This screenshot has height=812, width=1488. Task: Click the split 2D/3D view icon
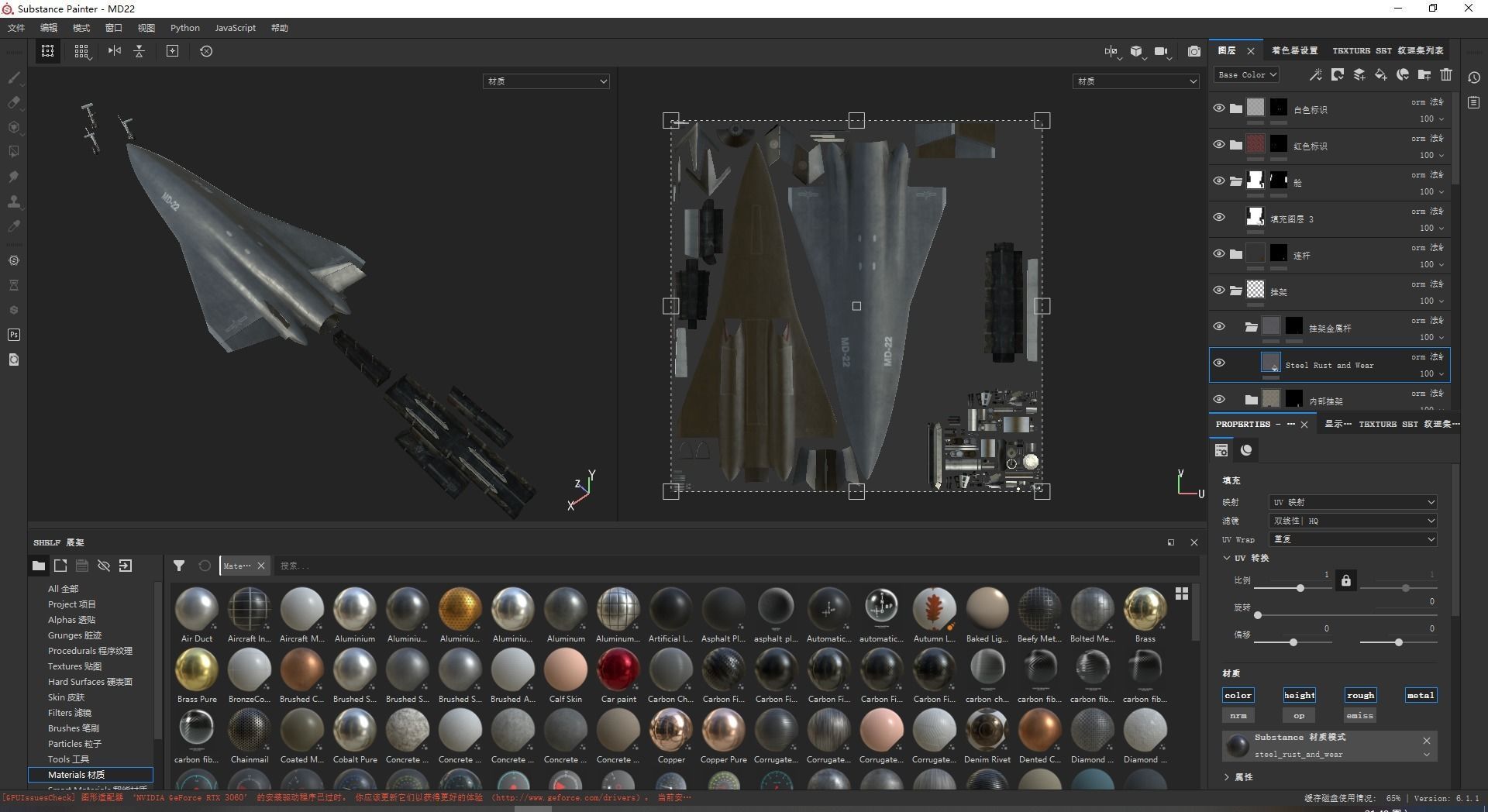click(x=1111, y=51)
